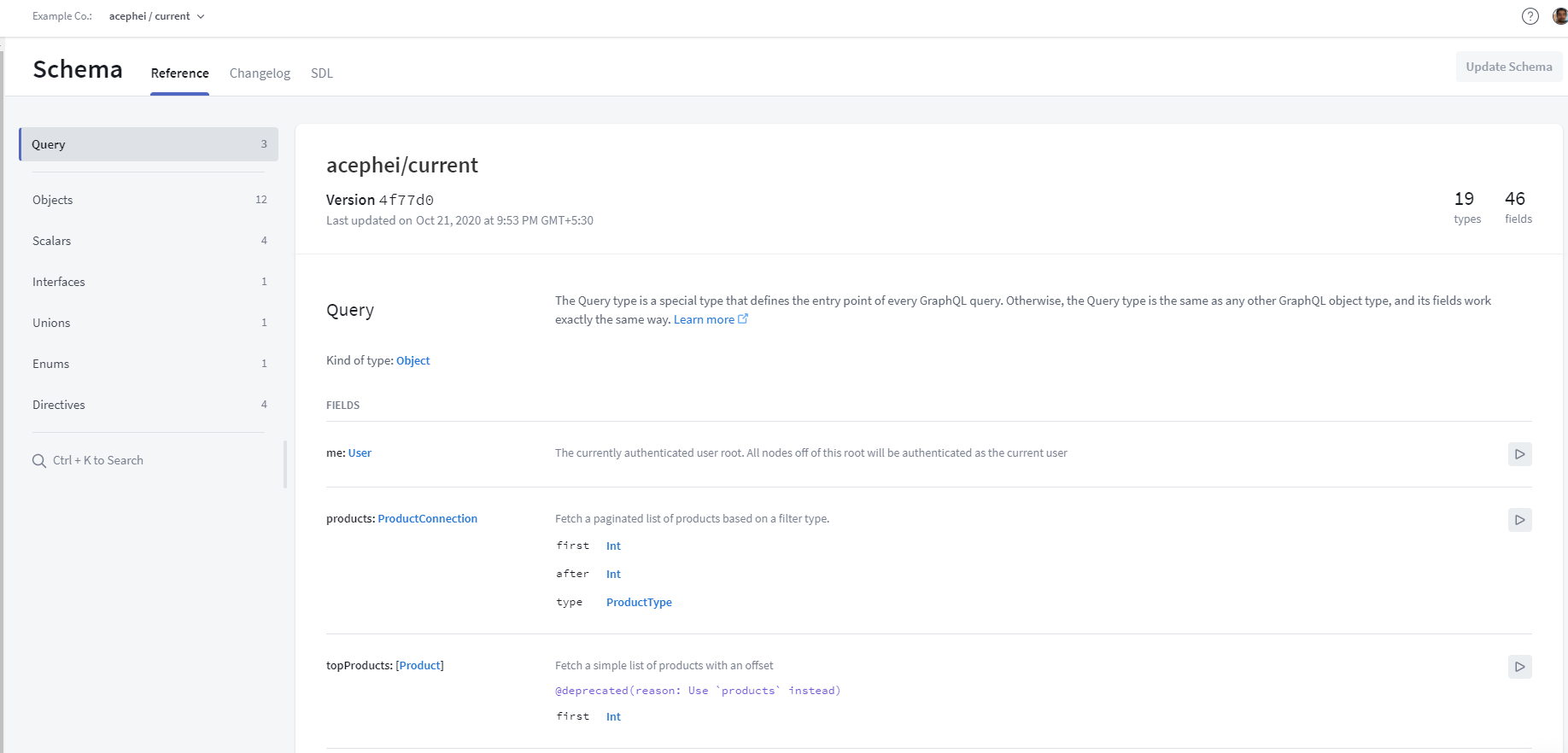Viewport: 1568px width, 753px height.
Task: Click play icon for products field
Action: (x=1519, y=520)
